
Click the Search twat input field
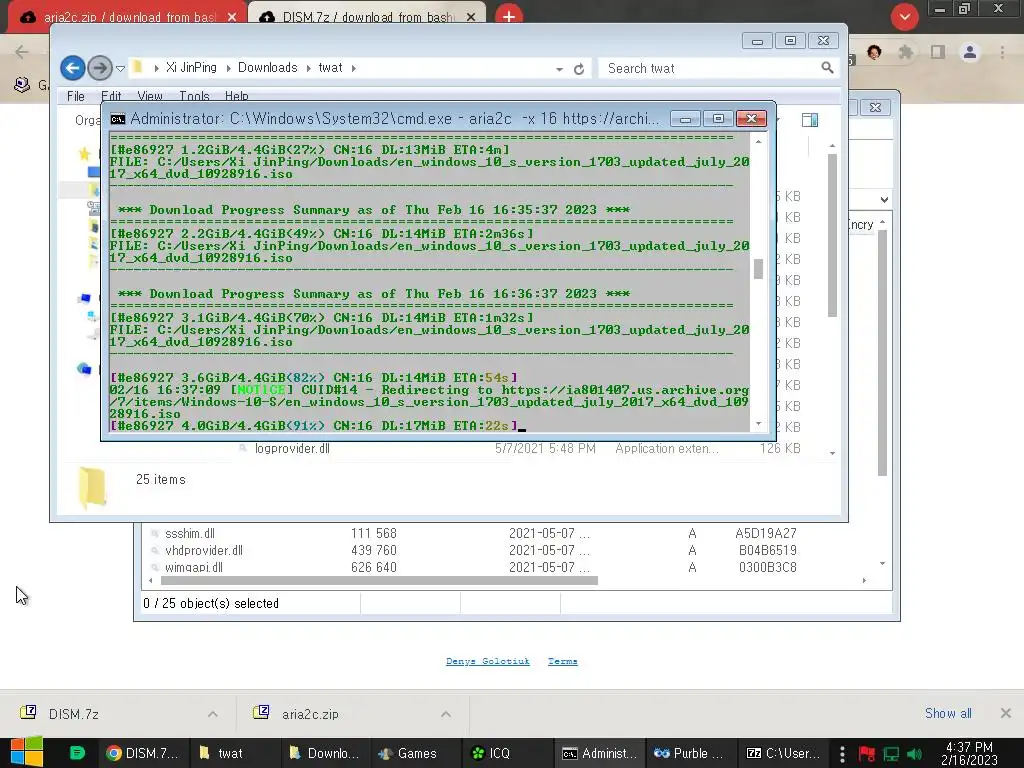click(x=711, y=68)
